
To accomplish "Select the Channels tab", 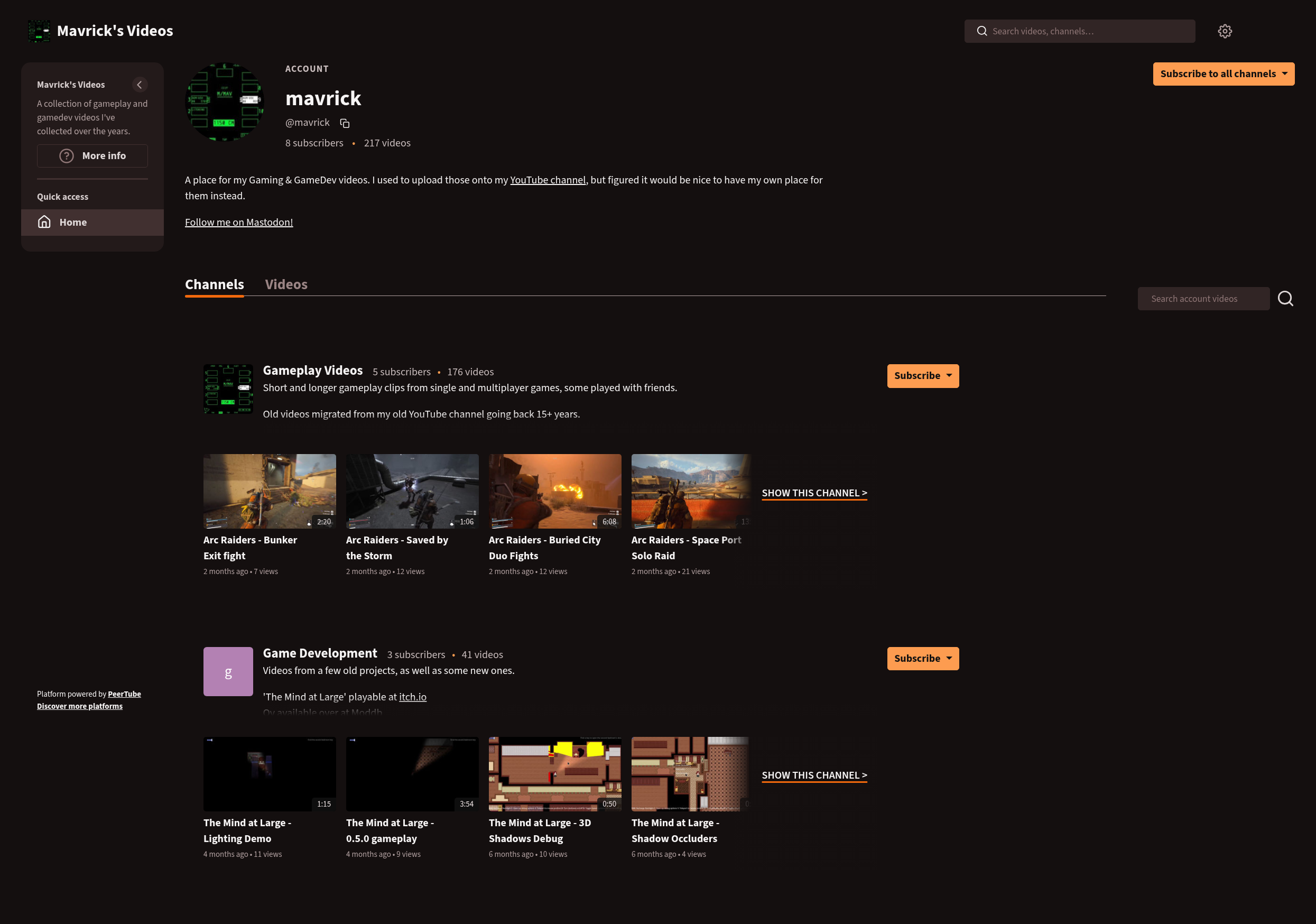I will pos(215,284).
